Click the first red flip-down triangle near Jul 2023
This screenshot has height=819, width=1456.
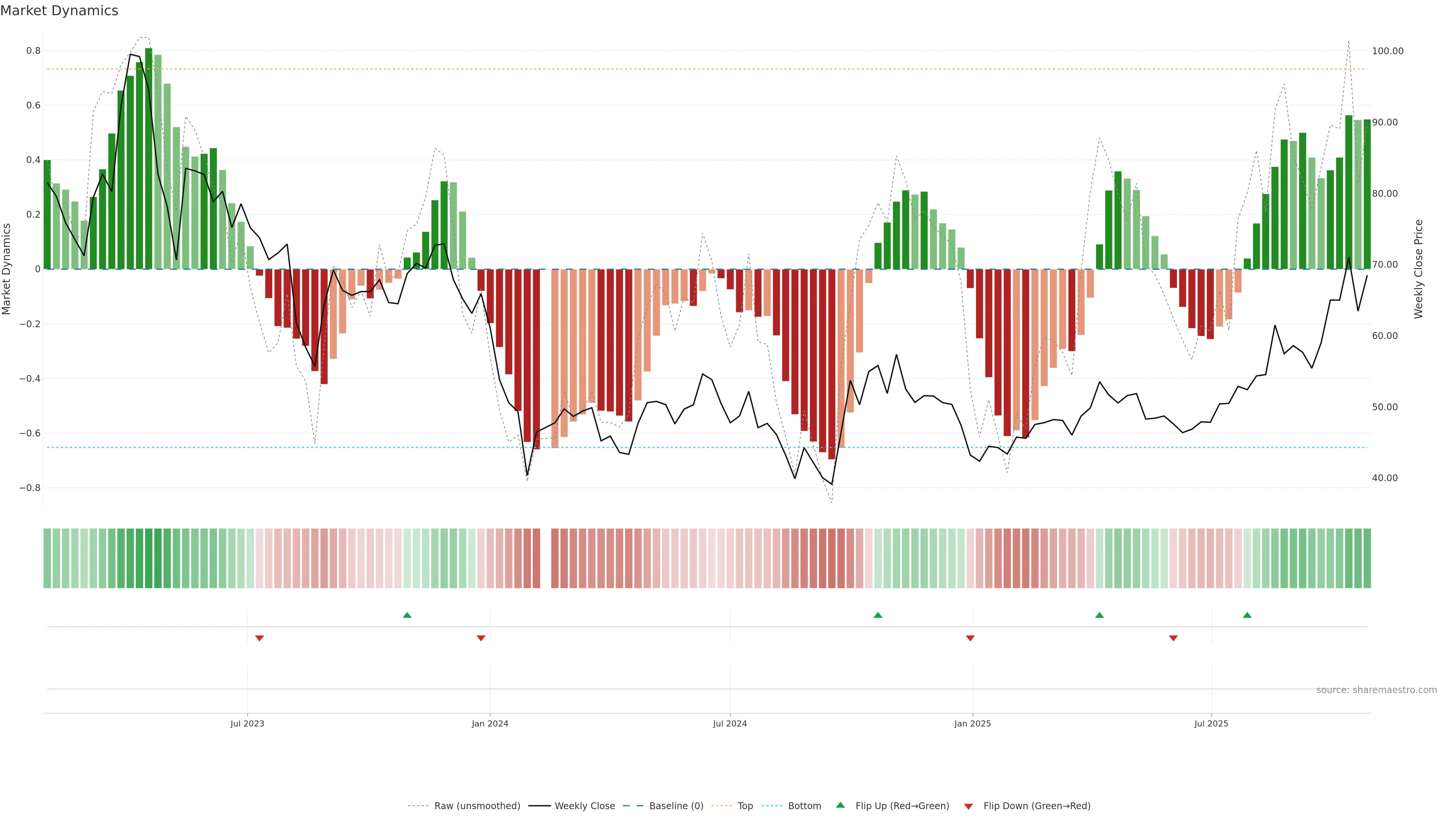click(259, 638)
